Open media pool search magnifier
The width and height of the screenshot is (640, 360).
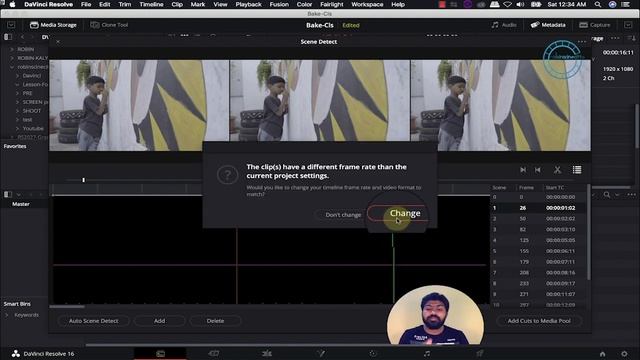tap(607, 195)
